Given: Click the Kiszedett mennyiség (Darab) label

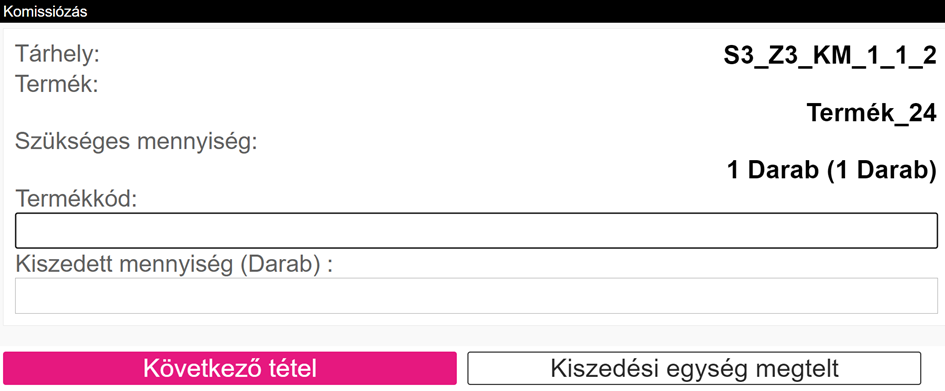Looking at the screenshot, I should [174, 264].
